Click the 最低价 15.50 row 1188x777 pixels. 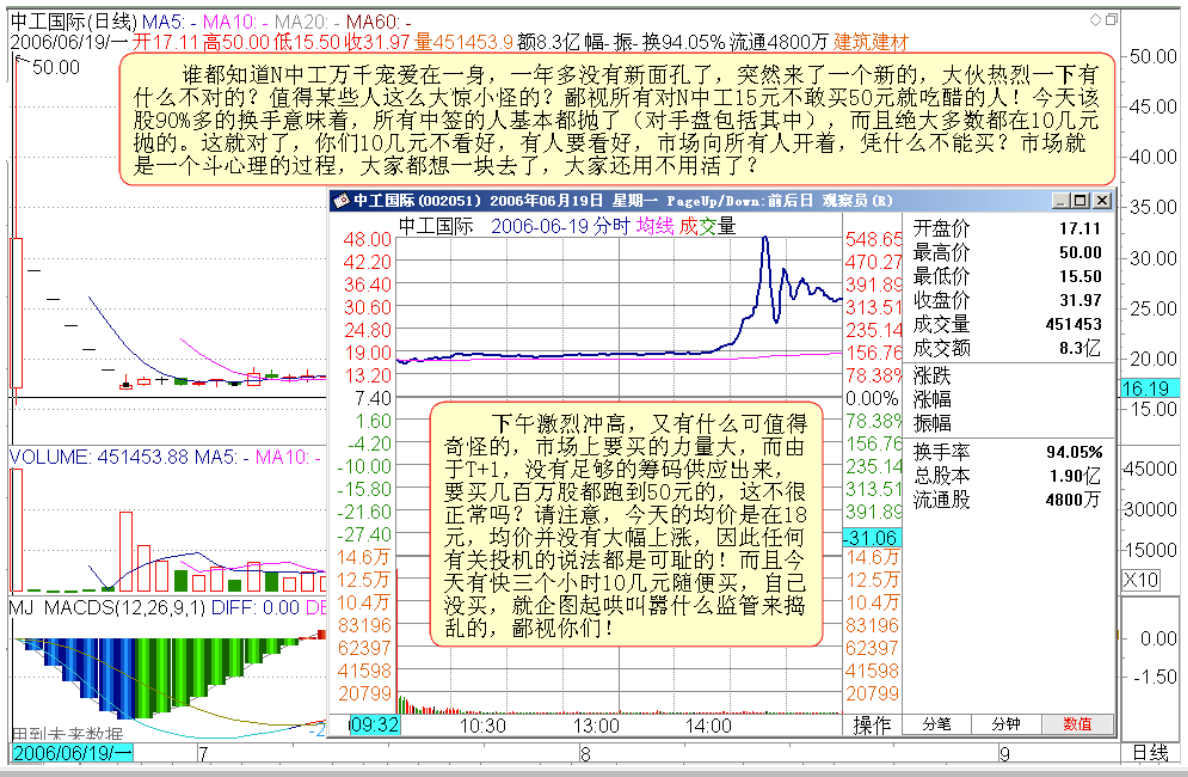1007,276
